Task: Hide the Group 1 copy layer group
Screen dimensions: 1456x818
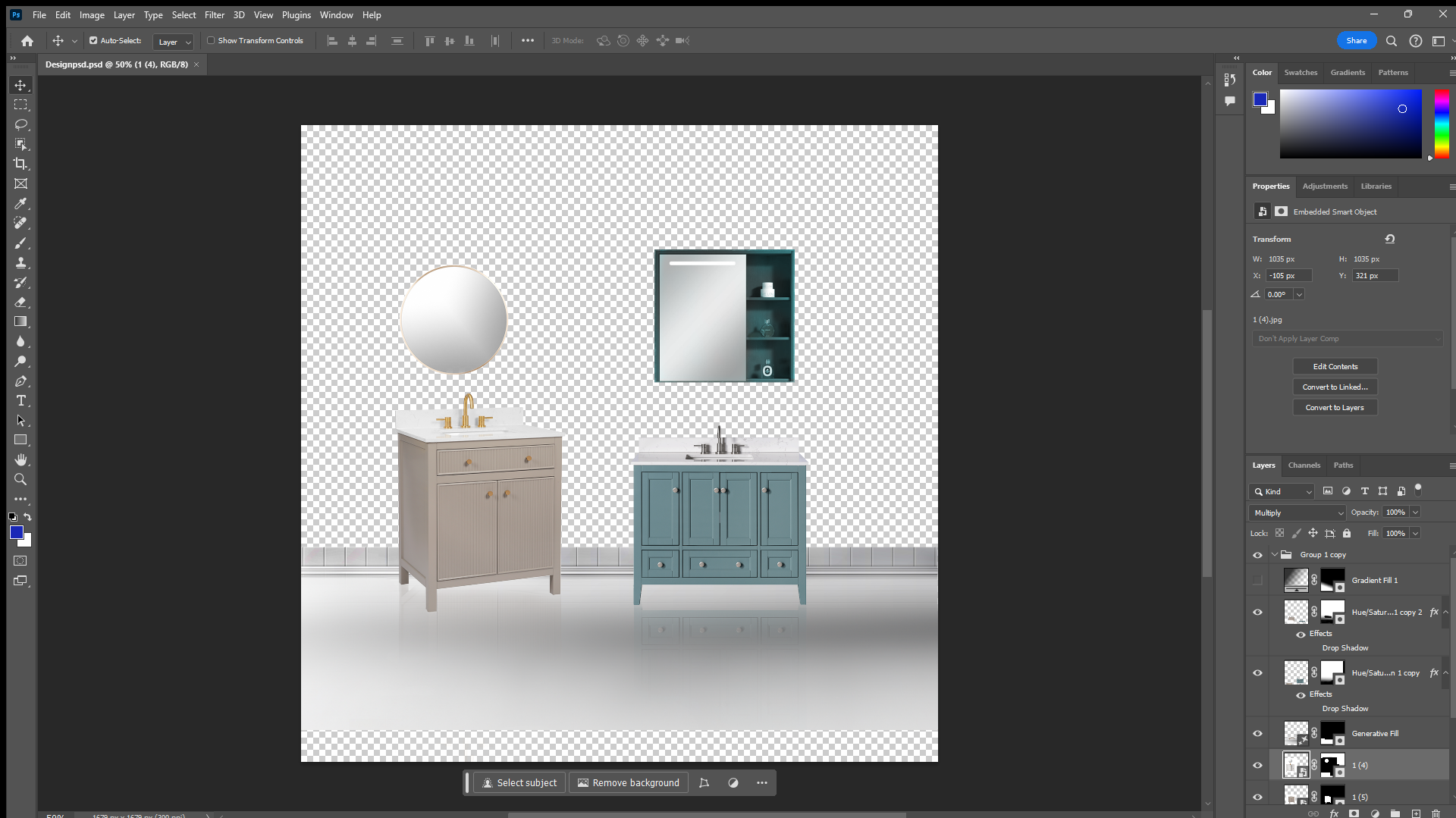Action: click(1257, 555)
